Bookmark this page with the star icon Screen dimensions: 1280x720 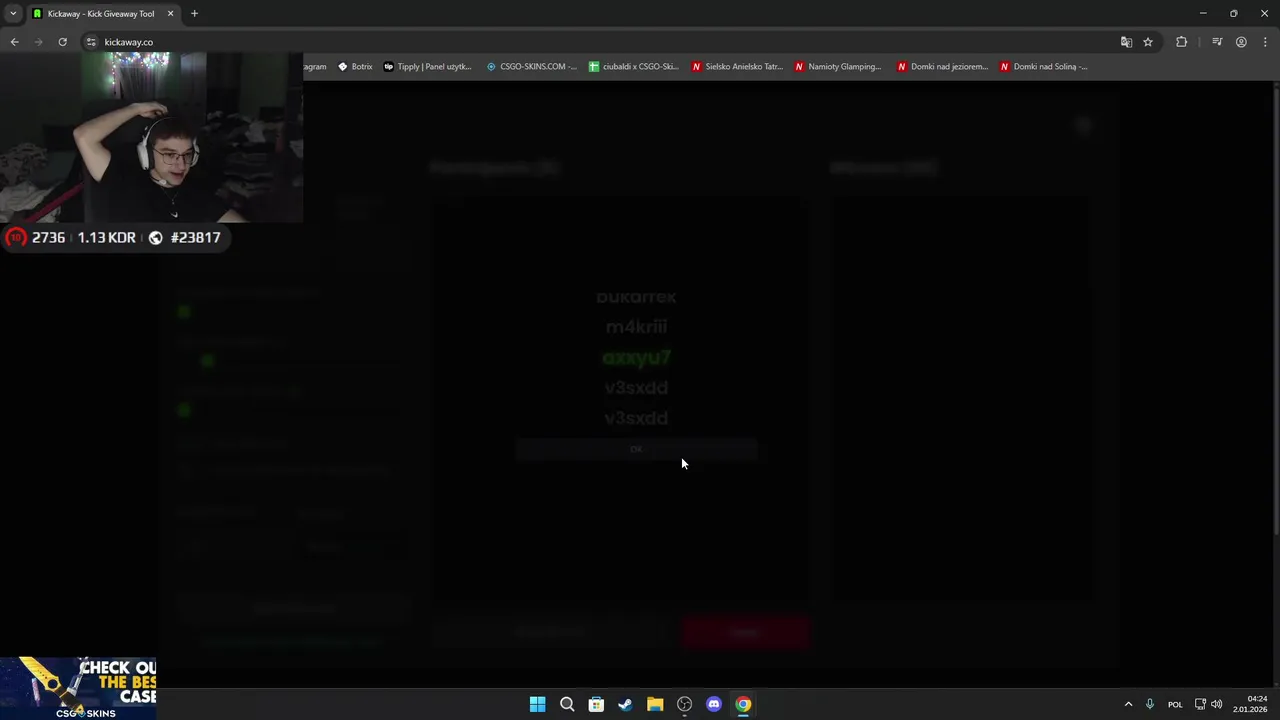click(x=1148, y=42)
